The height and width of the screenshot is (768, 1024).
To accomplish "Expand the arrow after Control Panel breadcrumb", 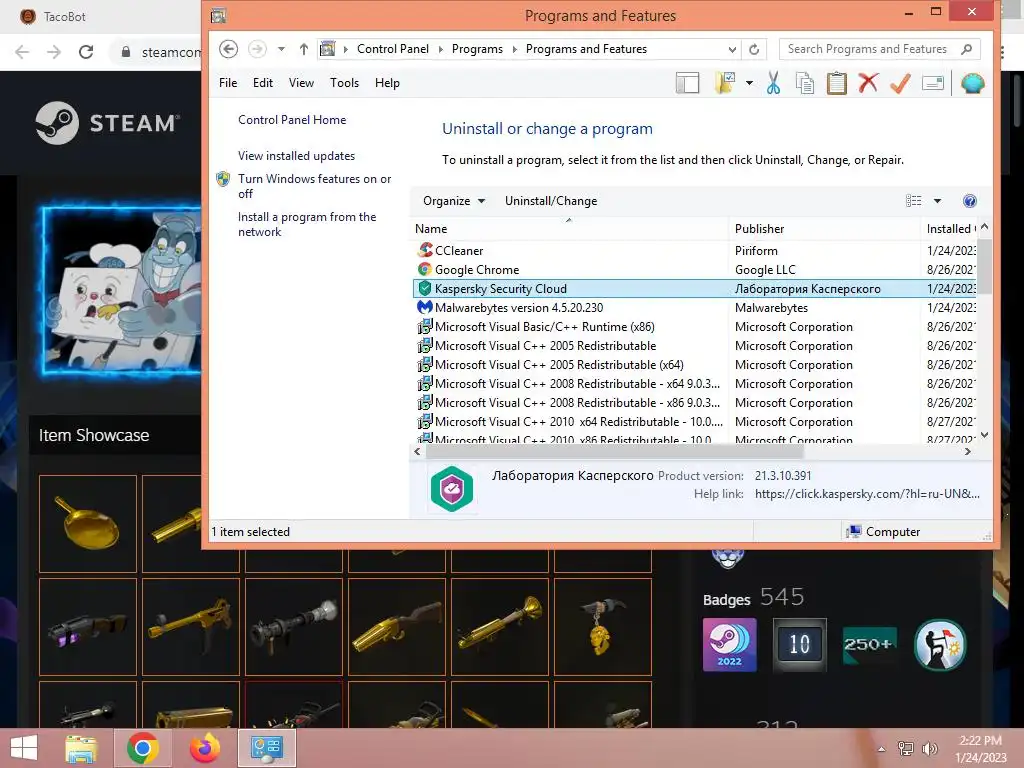I will tap(441, 50).
